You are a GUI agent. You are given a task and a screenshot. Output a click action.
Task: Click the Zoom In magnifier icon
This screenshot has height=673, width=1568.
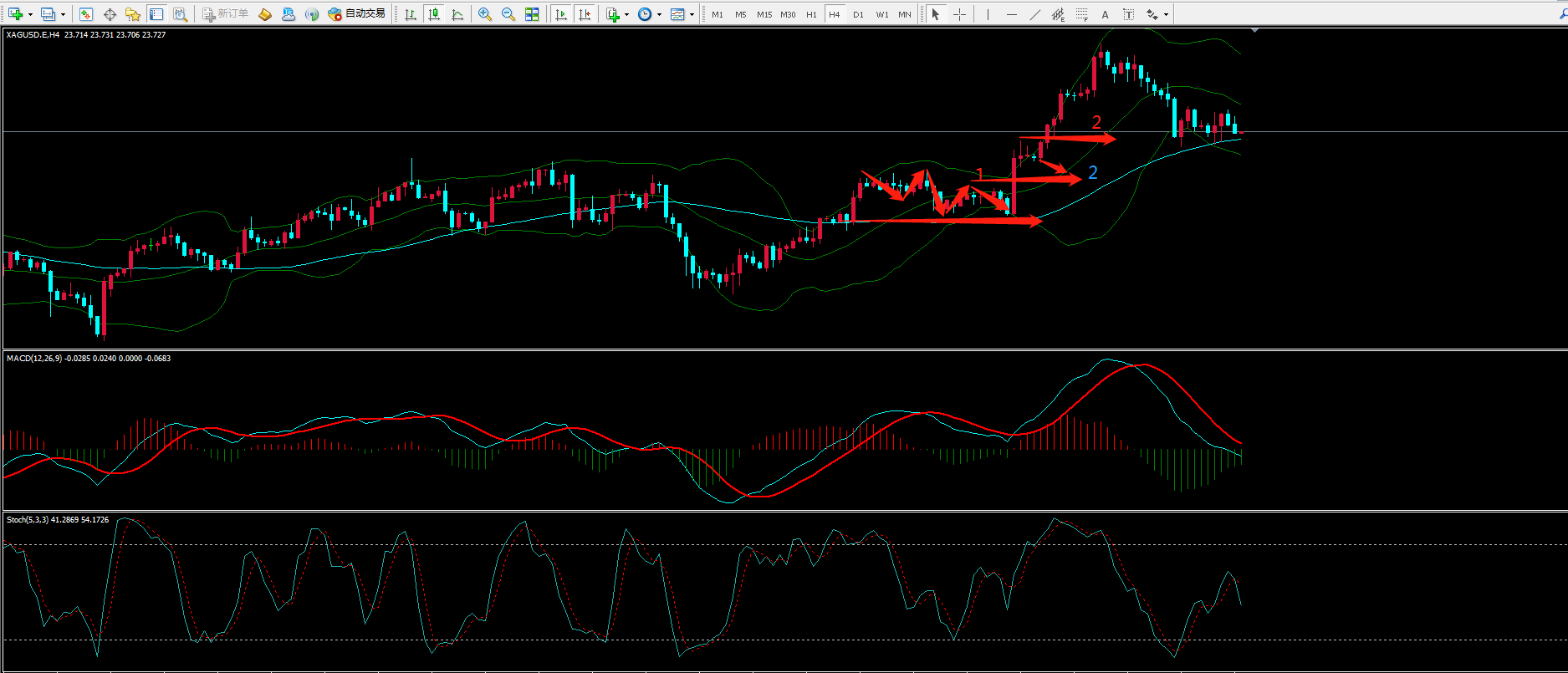tap(484, 14)
